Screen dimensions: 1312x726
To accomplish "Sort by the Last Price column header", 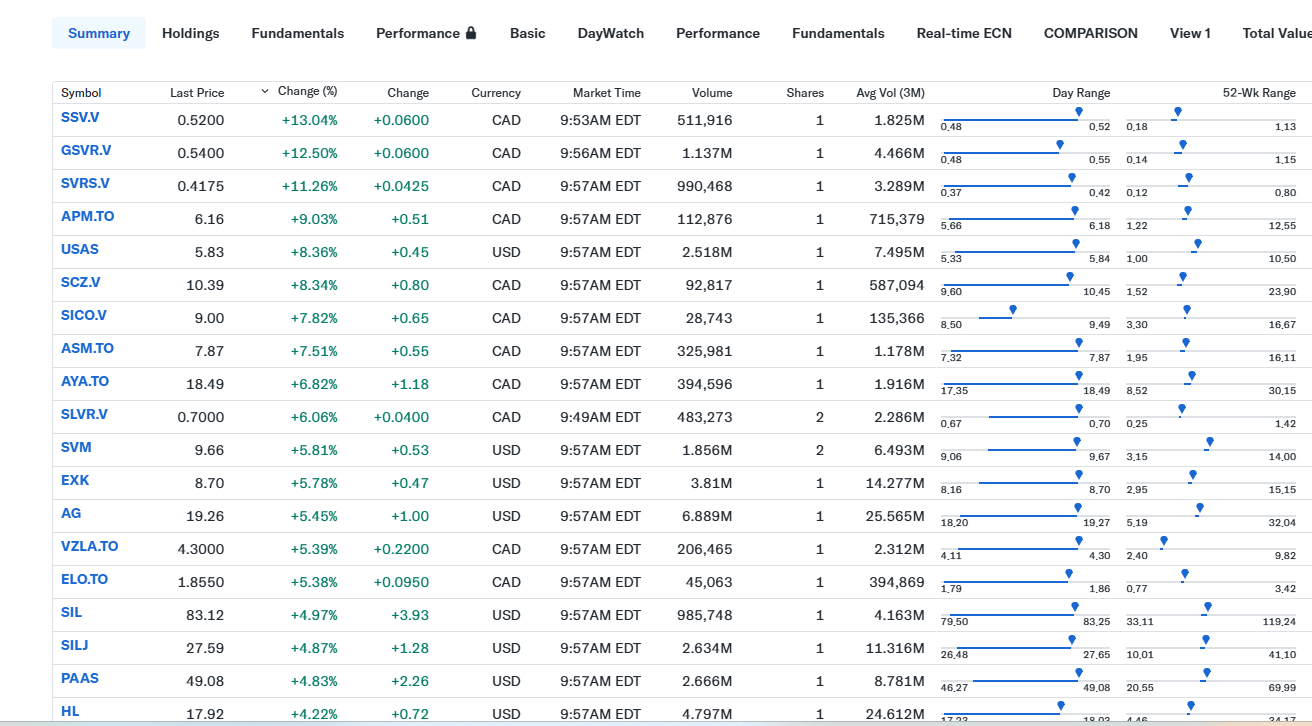I will click(x=197, y=93).
